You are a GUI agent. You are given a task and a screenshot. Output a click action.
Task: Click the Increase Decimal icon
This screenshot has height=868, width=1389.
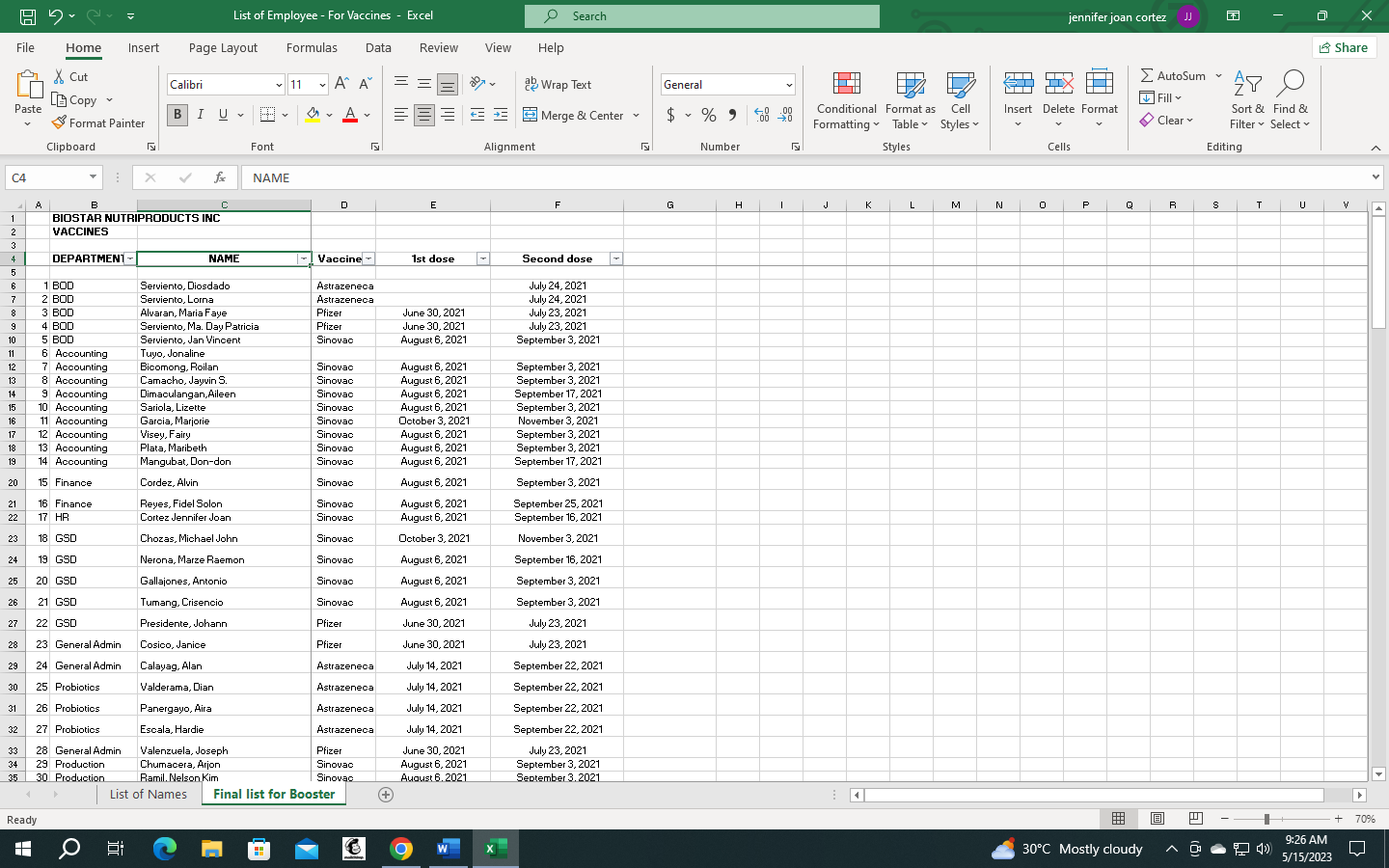coord(762,115)
